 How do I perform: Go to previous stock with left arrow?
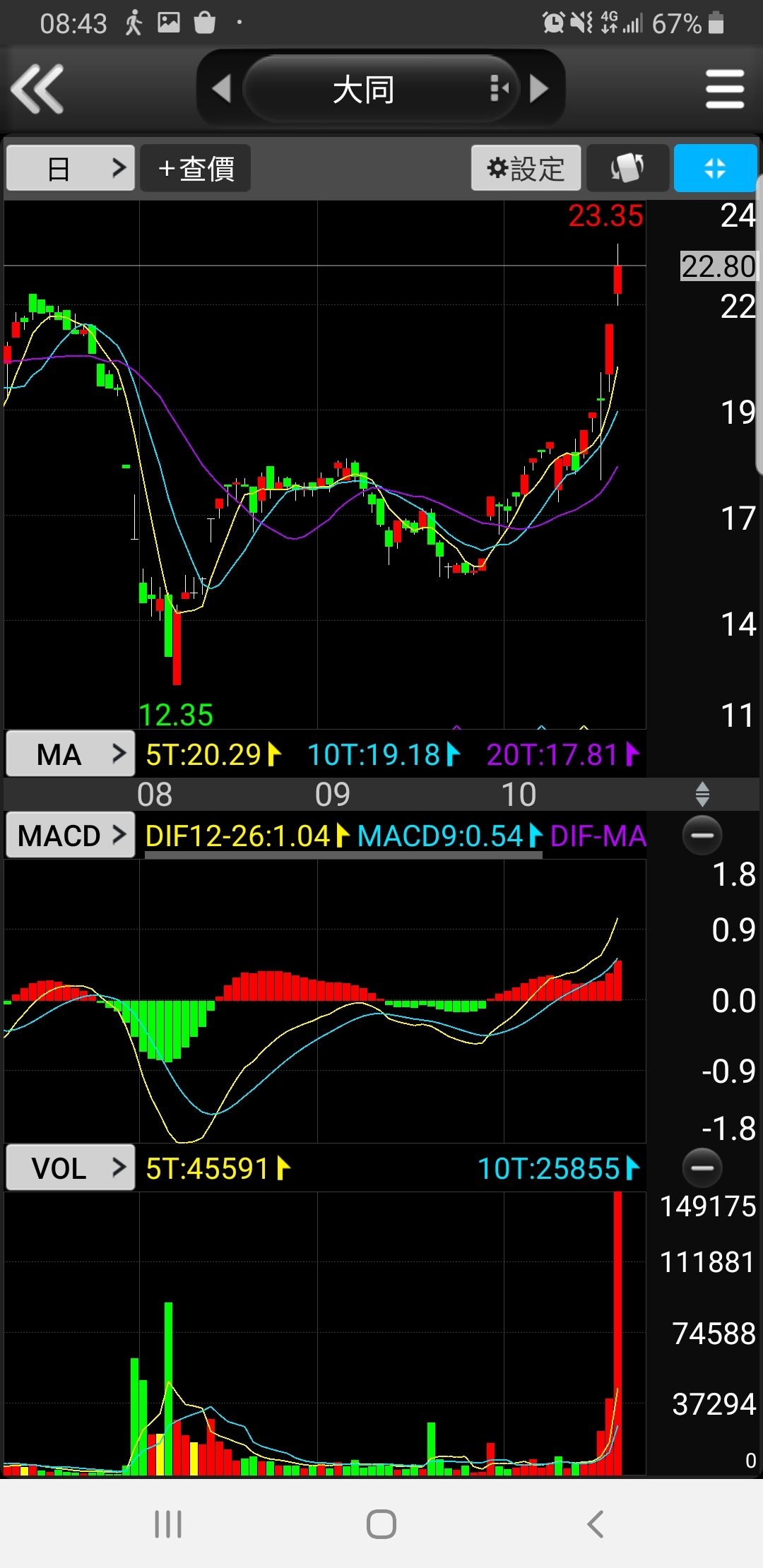pyautogui.click(x=222, y=89)
